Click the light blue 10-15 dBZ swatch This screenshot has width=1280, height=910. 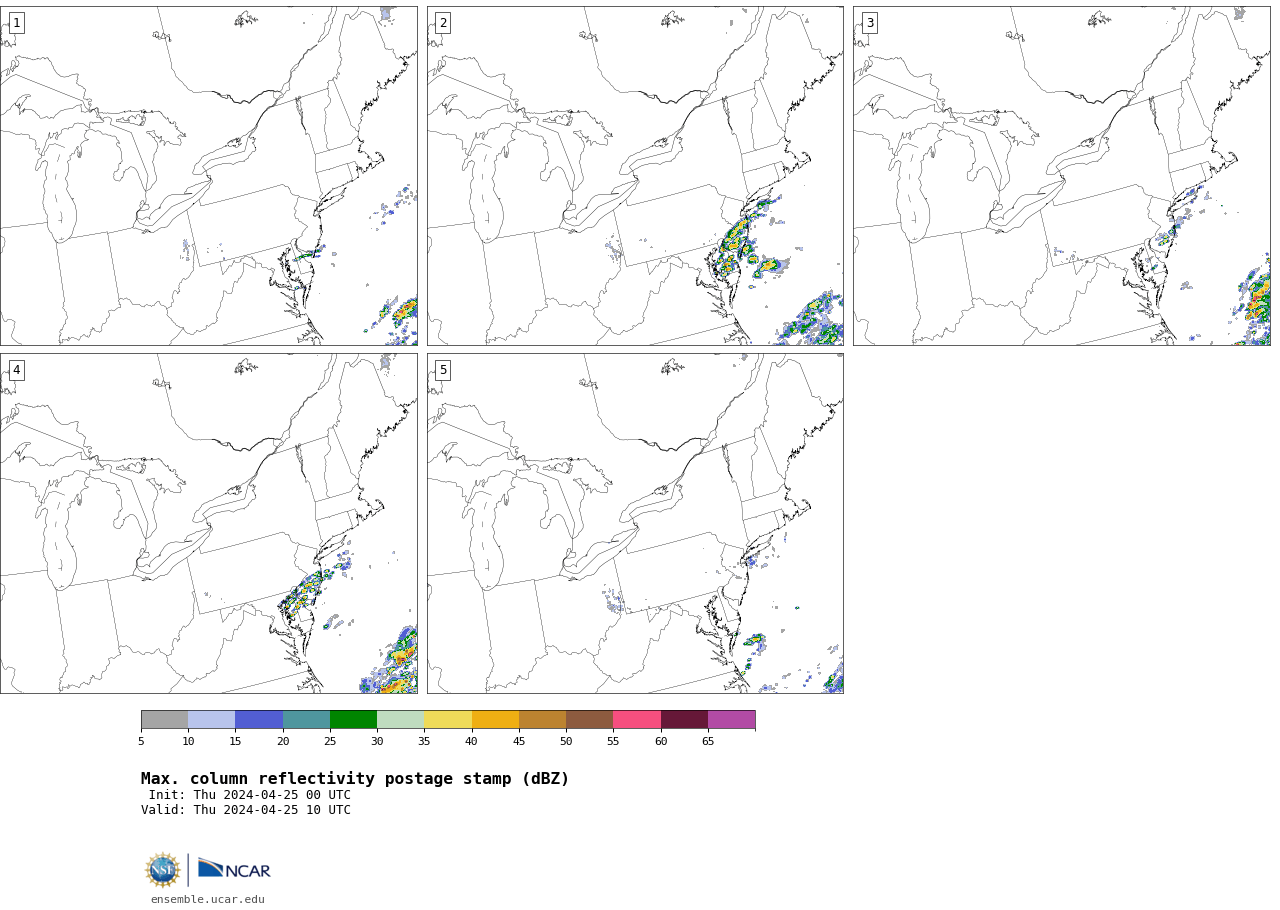pos(212,720)
